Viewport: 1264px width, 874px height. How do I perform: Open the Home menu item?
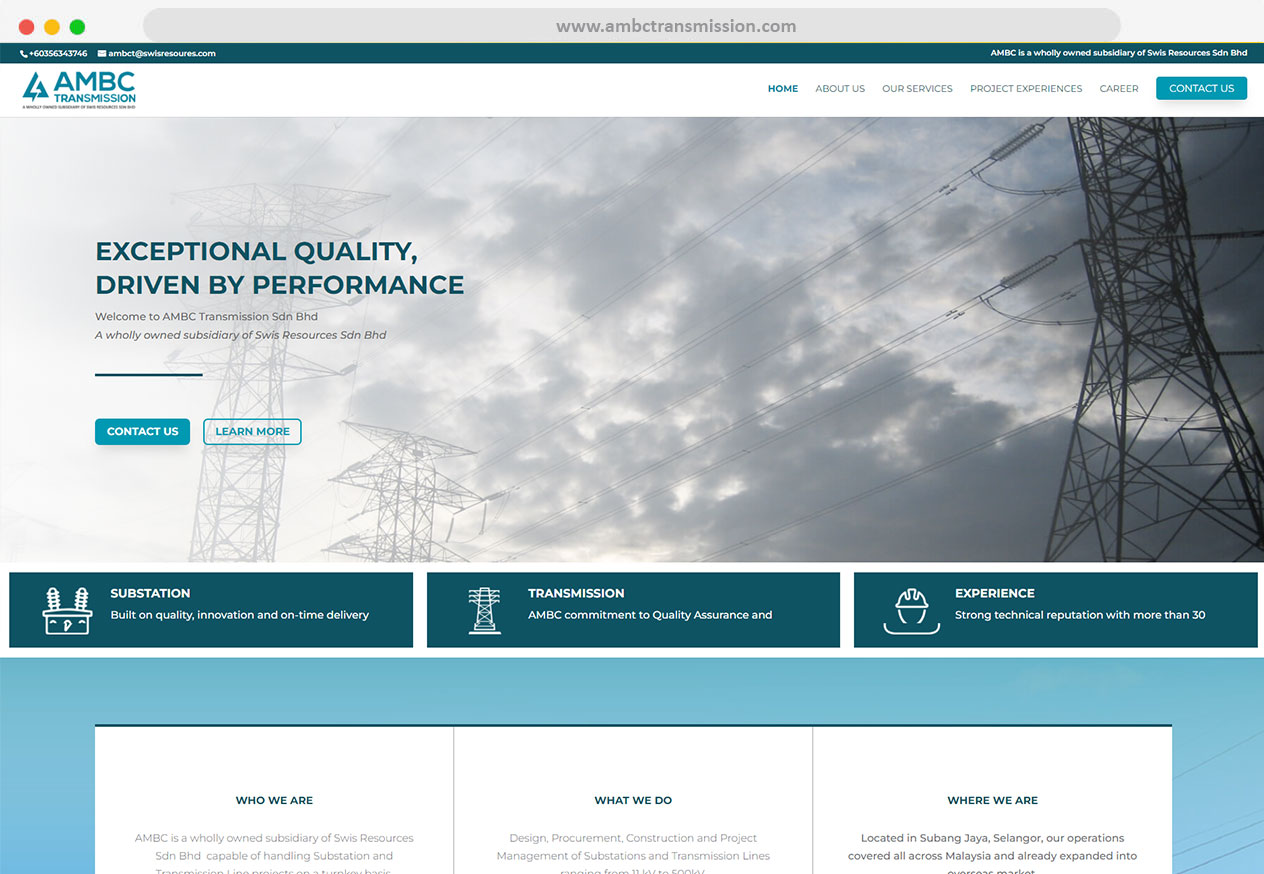783,89
